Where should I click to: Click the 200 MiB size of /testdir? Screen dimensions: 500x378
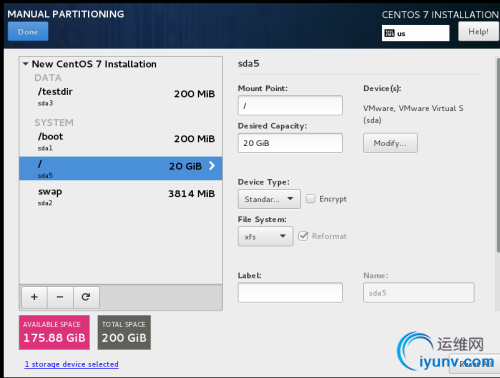194,94
